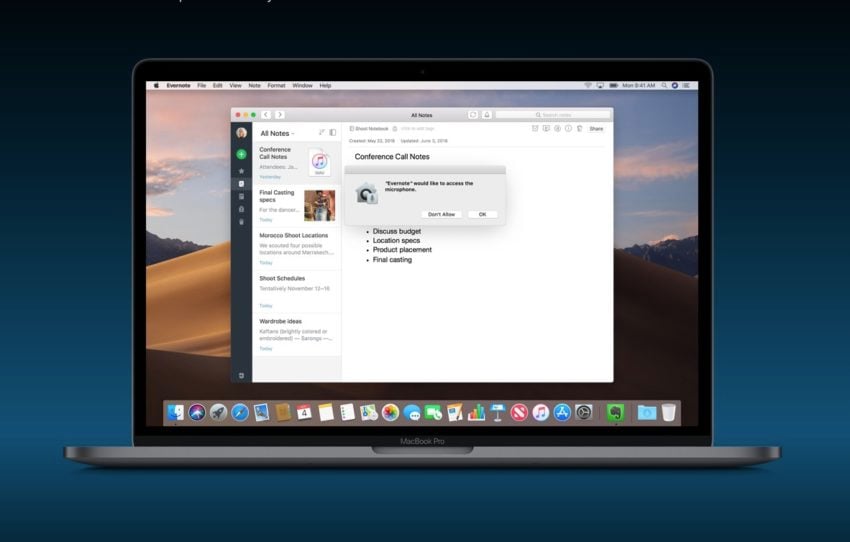
Task: Open the Trash icon in the sidebar
Action: (241, 222)
